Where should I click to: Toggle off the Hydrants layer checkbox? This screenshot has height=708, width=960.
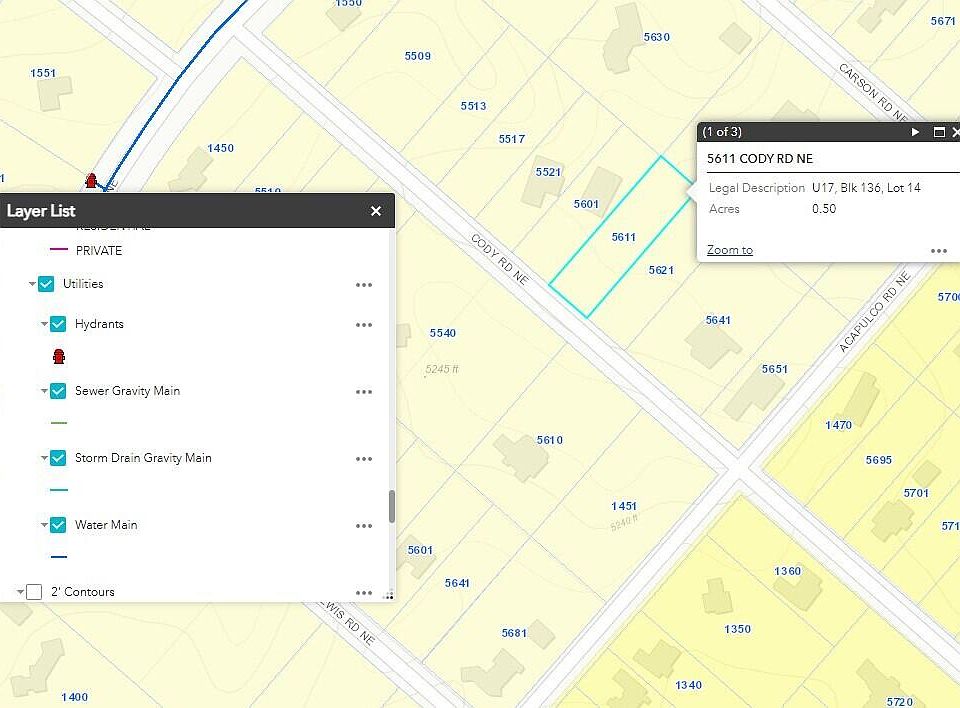coord(58,323)
